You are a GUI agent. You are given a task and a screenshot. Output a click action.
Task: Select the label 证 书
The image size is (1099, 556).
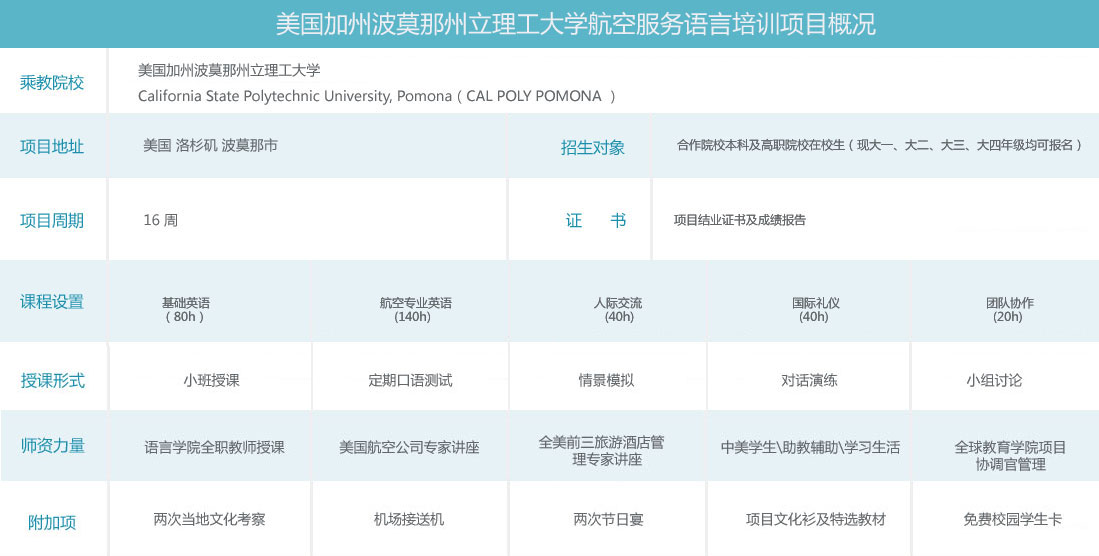pos(595,221)
